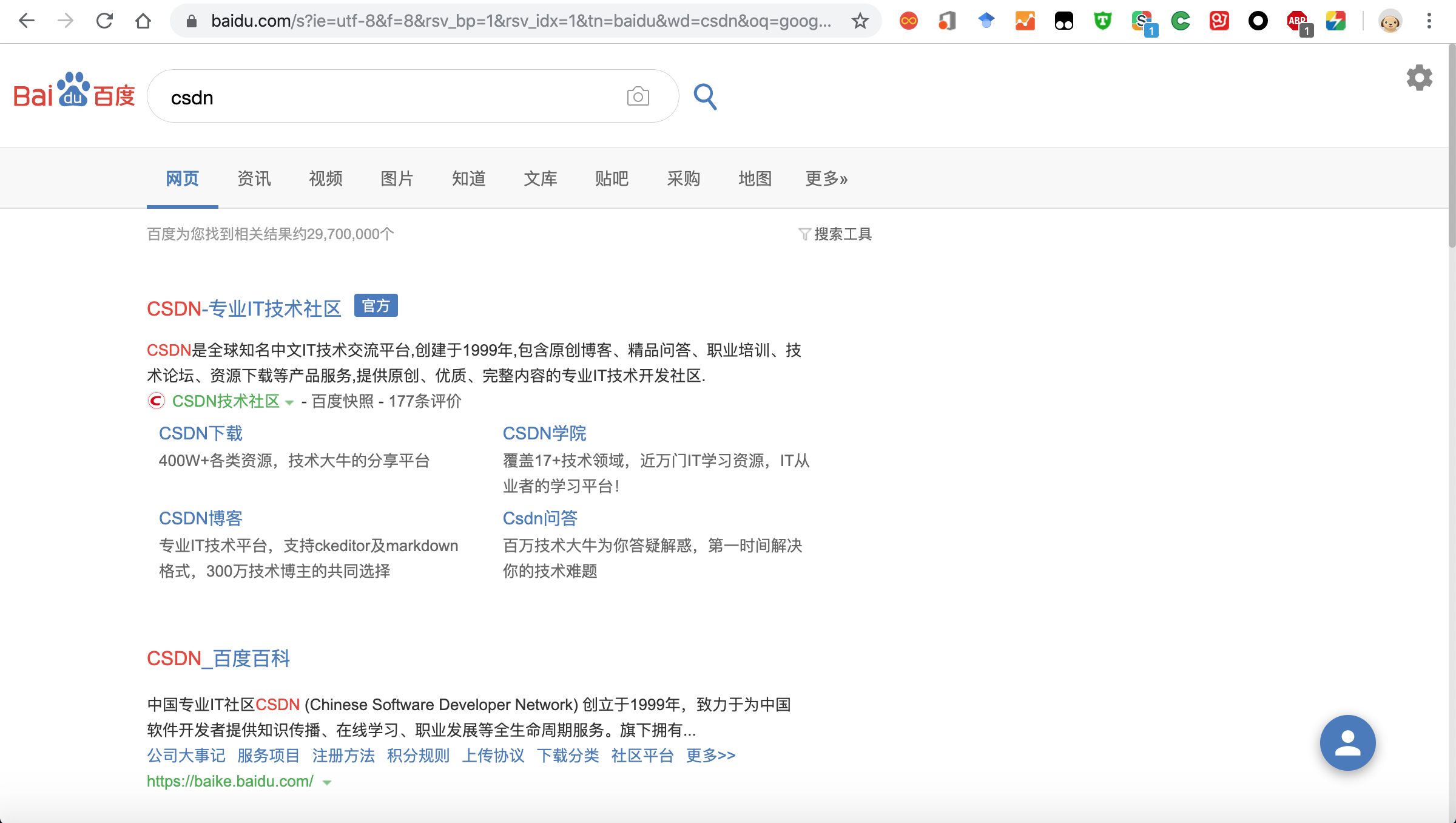Click the CSDN red logo favicon
Image resolution: width=1456 pixels, height=823 pixels.
(x=156, y=401)
